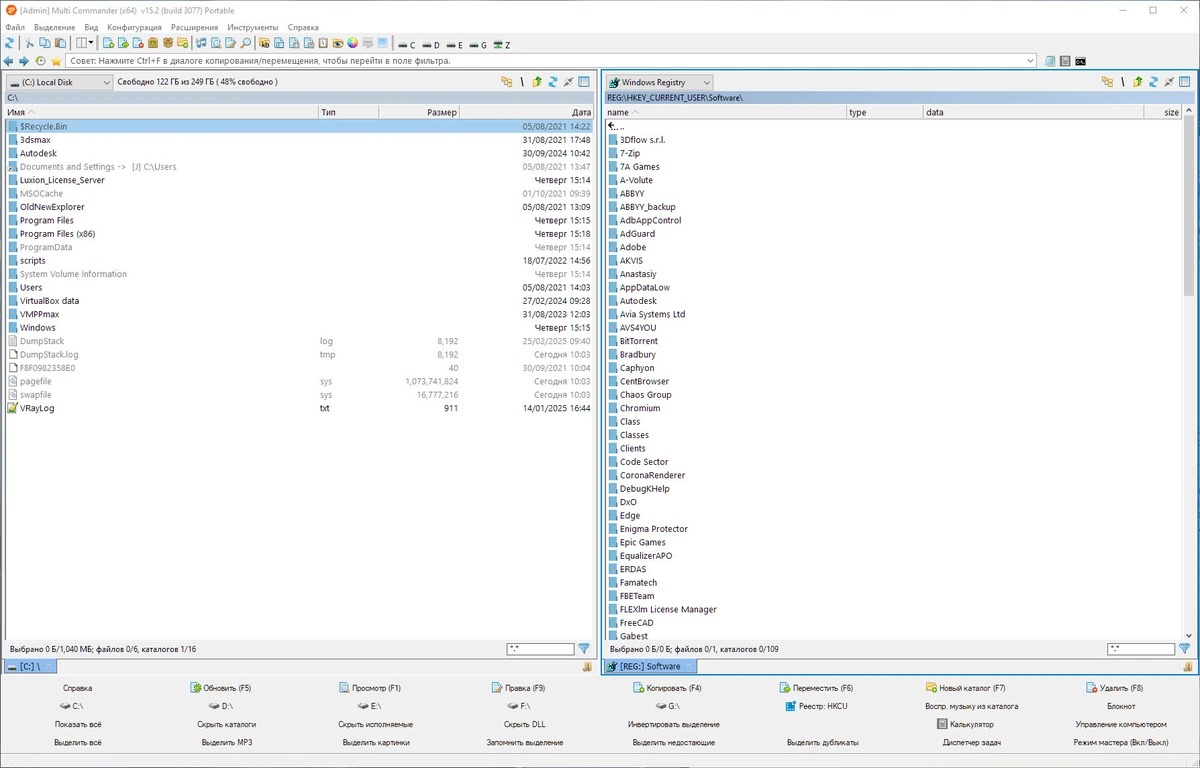Open the Расширения menu

[x=194, y=27]
